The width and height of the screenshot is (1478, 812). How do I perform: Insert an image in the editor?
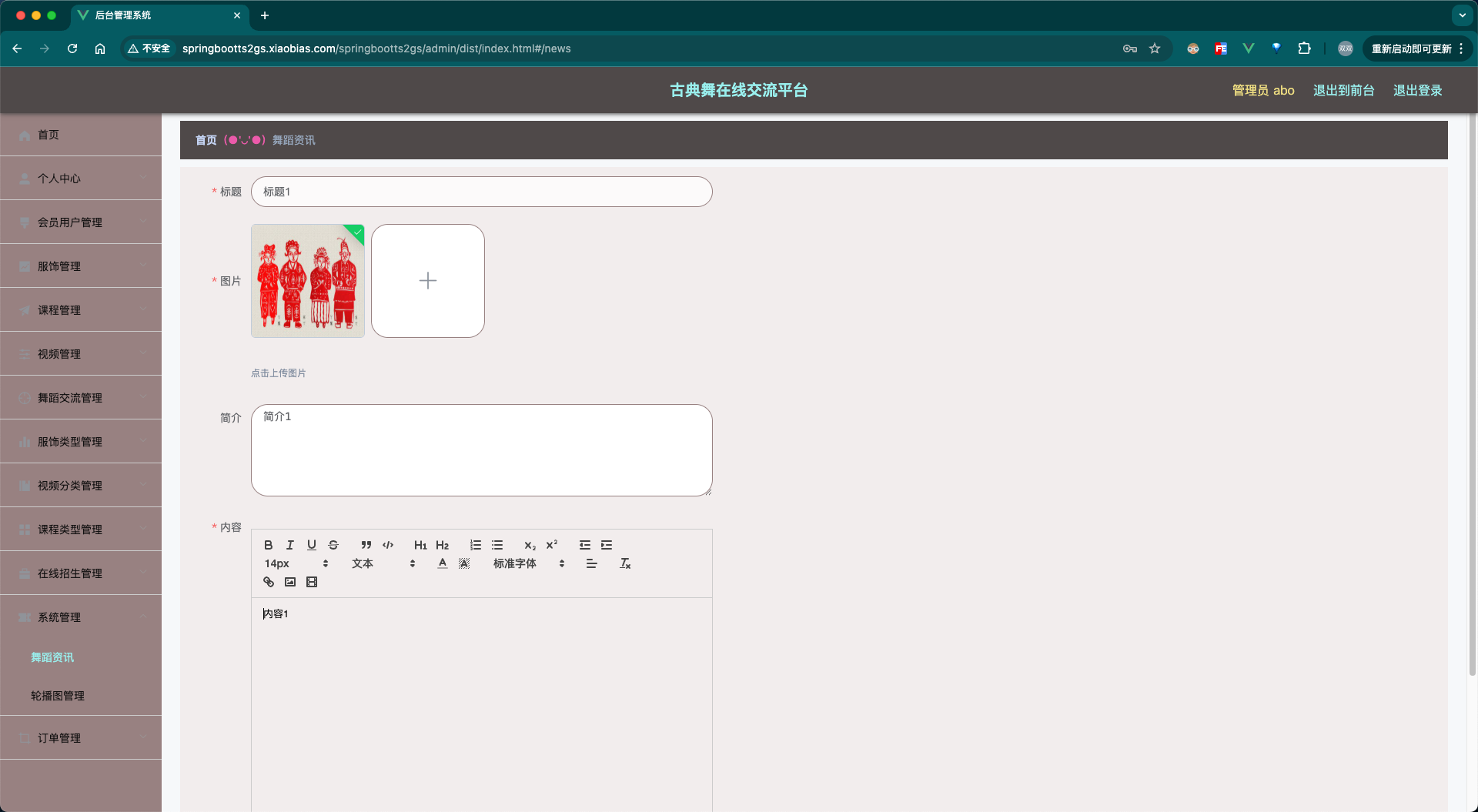click(x=290, y=582)
